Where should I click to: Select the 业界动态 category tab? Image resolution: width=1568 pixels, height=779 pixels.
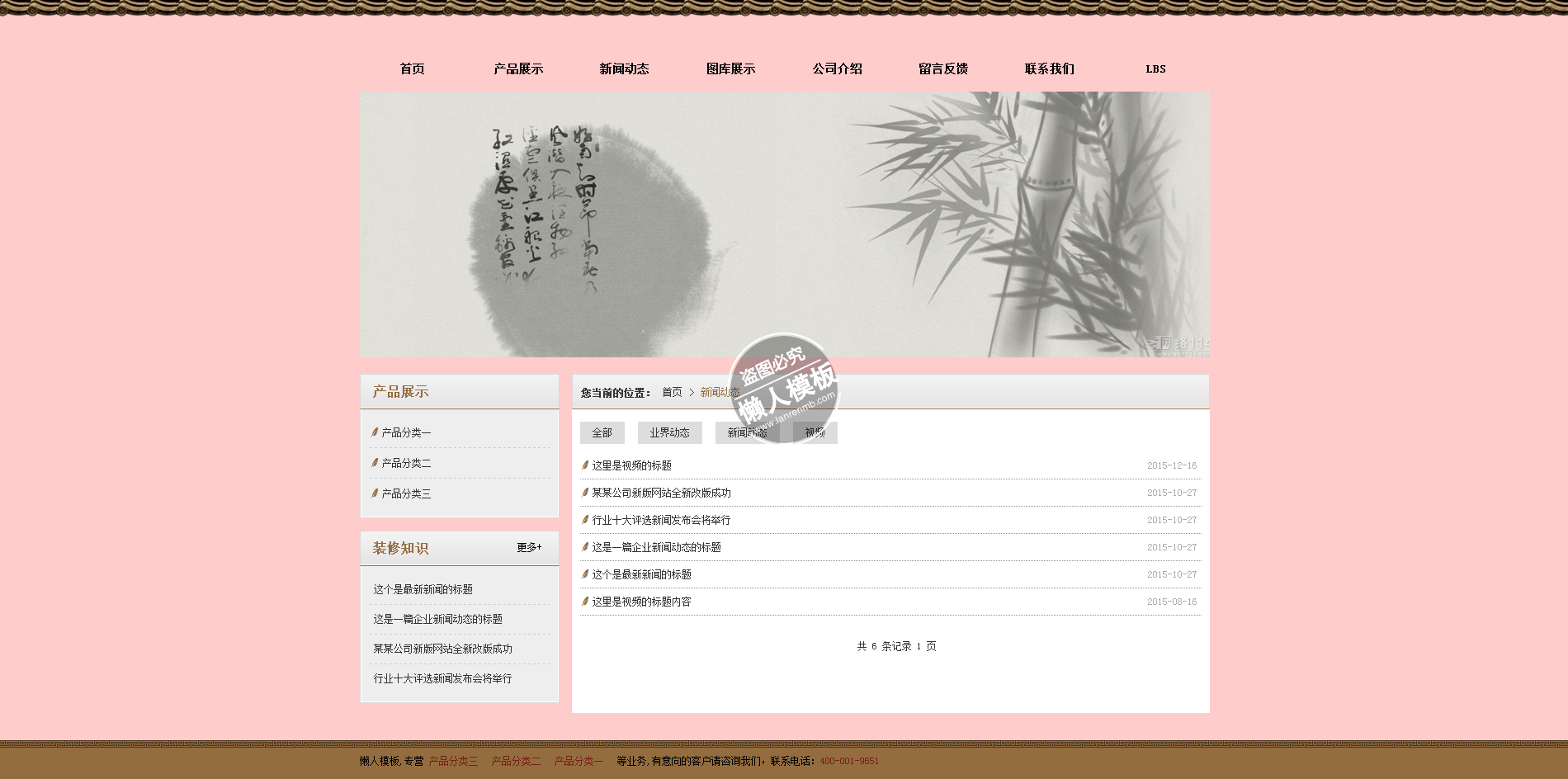pos(669,432)
